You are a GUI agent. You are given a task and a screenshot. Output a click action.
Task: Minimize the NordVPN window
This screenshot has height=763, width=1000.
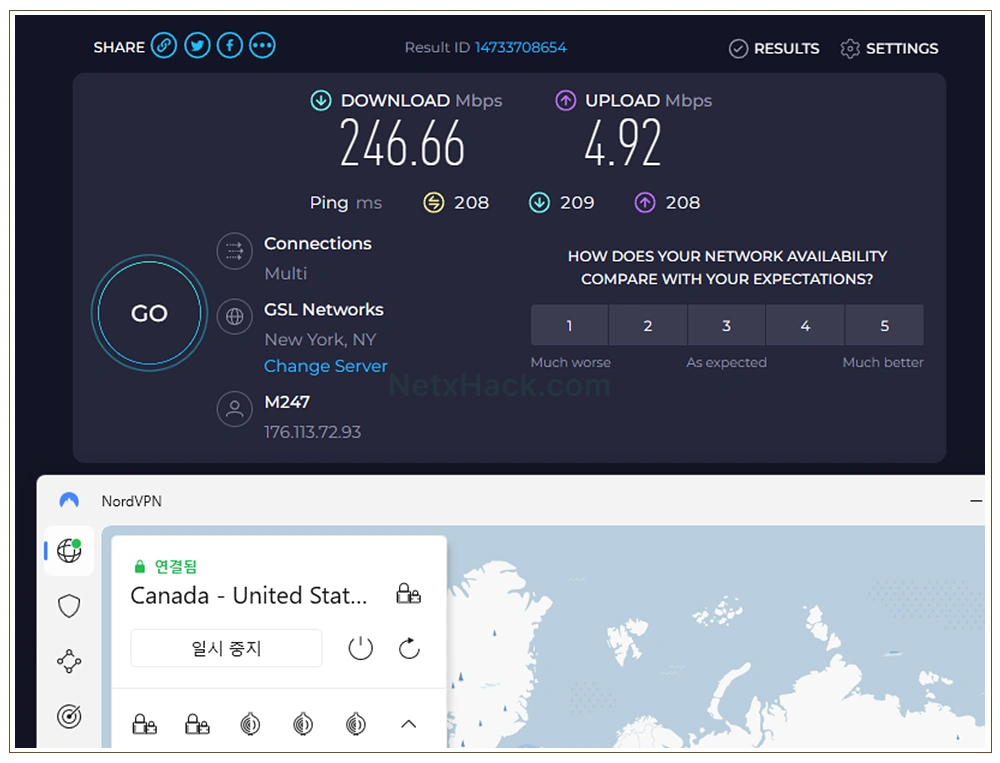point(976,501)
